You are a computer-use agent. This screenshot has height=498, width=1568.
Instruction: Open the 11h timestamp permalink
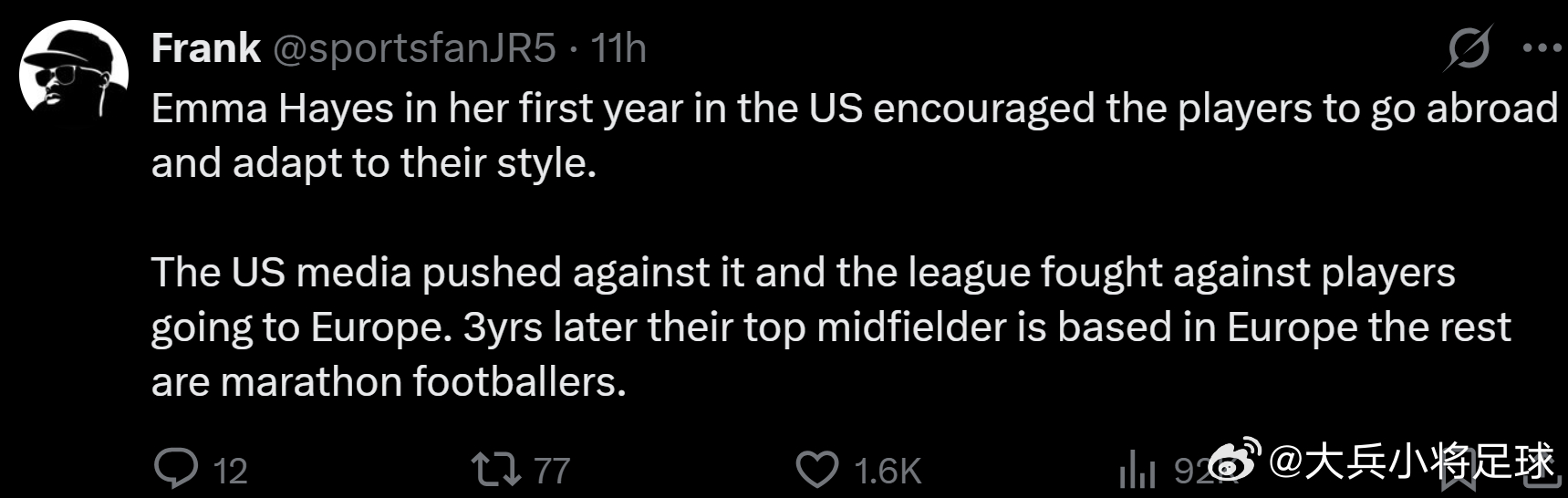coord(618,48)
